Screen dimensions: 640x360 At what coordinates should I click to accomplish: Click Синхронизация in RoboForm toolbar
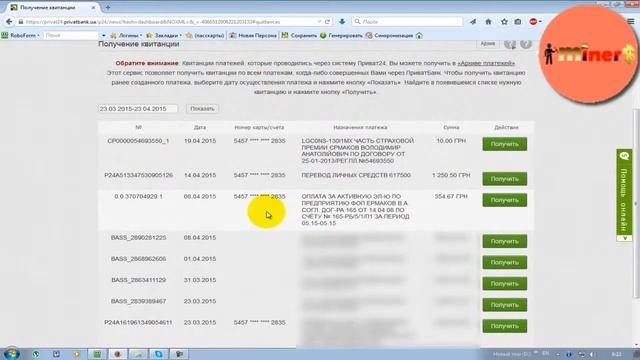tap(389, 36)
